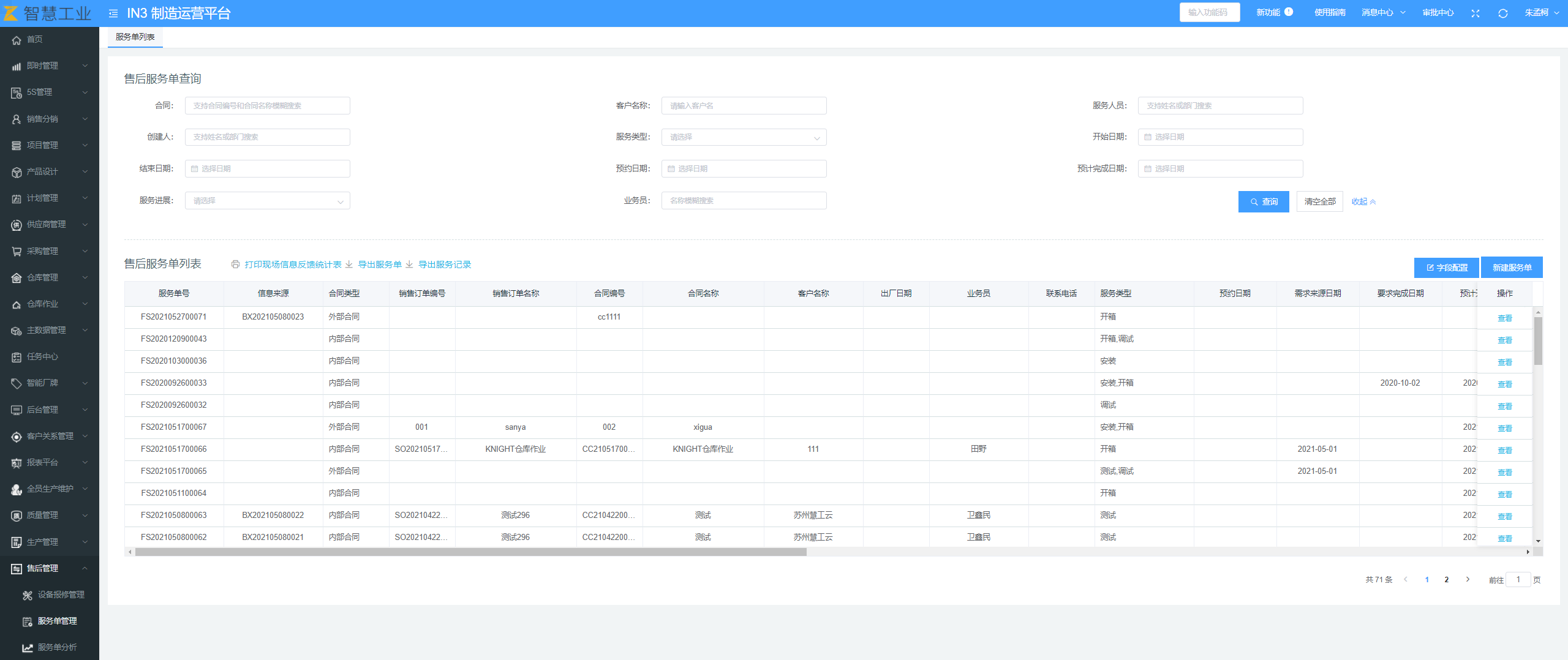Open the 服务类型 dropdown
The height and width of the screenshot is (660, 1568).
(x=744, y=137)
